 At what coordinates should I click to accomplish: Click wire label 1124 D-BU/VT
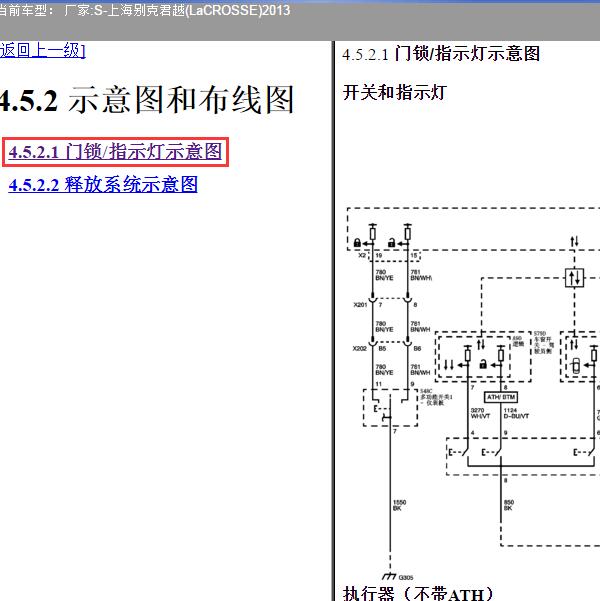click(516, 413)
